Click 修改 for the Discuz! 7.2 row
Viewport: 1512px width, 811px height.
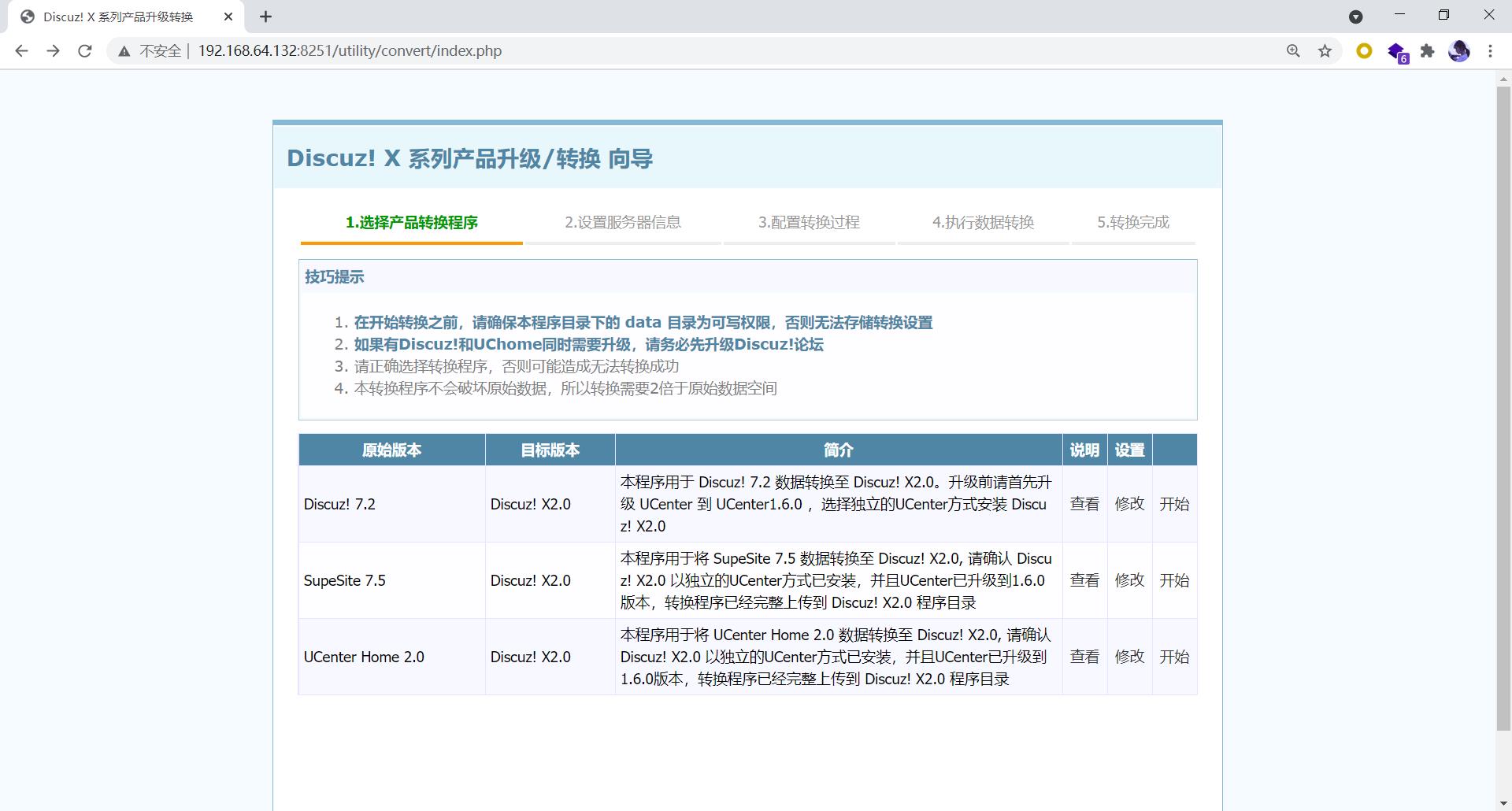tap(1129, 504)
